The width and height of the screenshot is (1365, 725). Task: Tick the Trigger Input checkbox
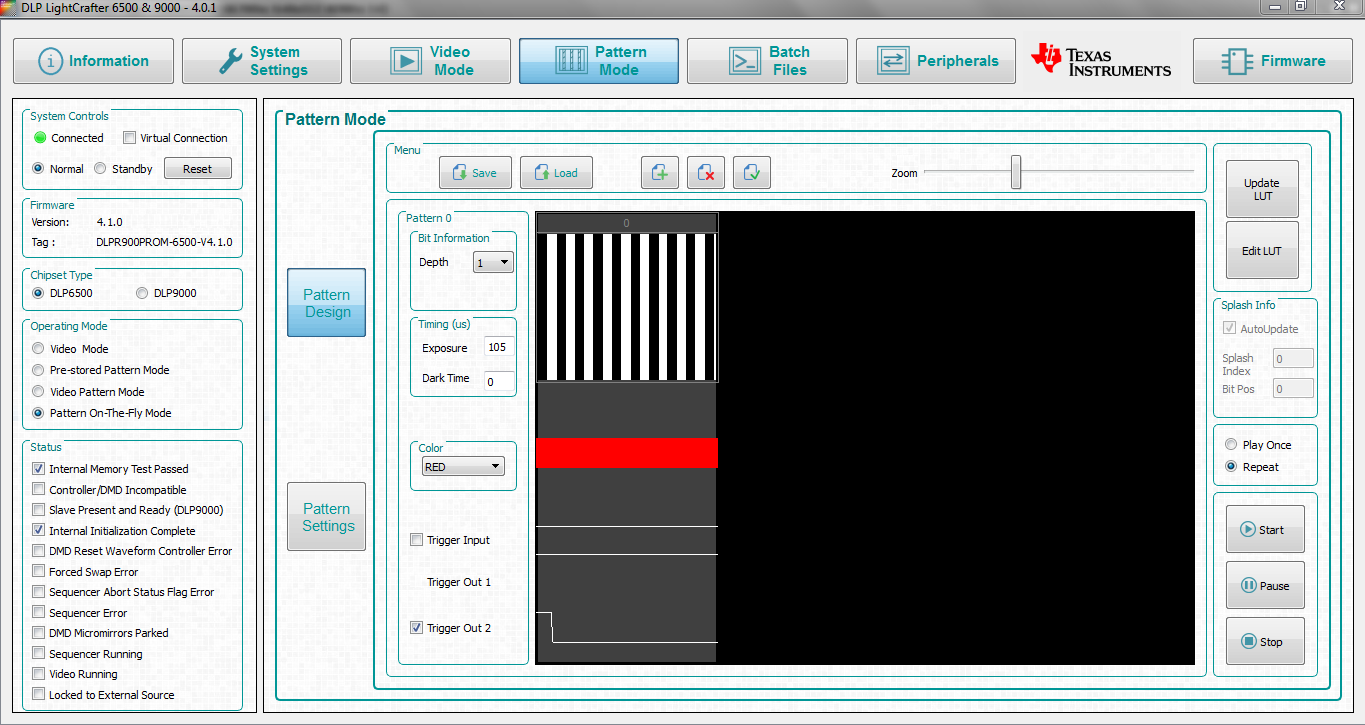pos(417,540)
